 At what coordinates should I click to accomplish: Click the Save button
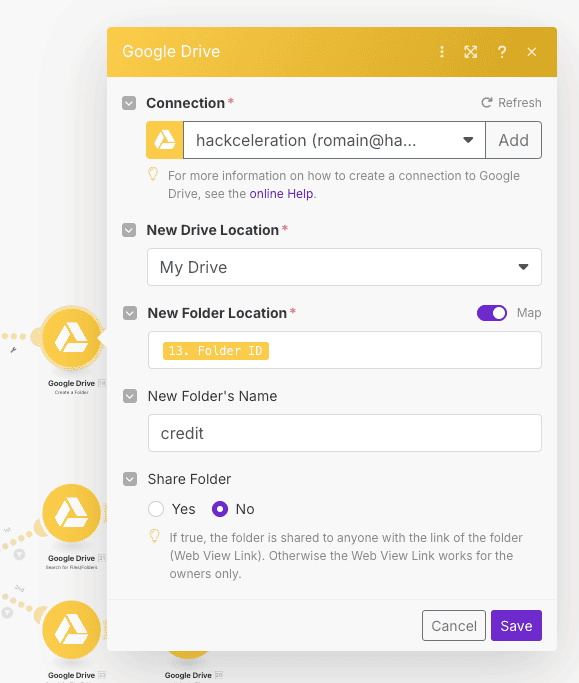516,626
